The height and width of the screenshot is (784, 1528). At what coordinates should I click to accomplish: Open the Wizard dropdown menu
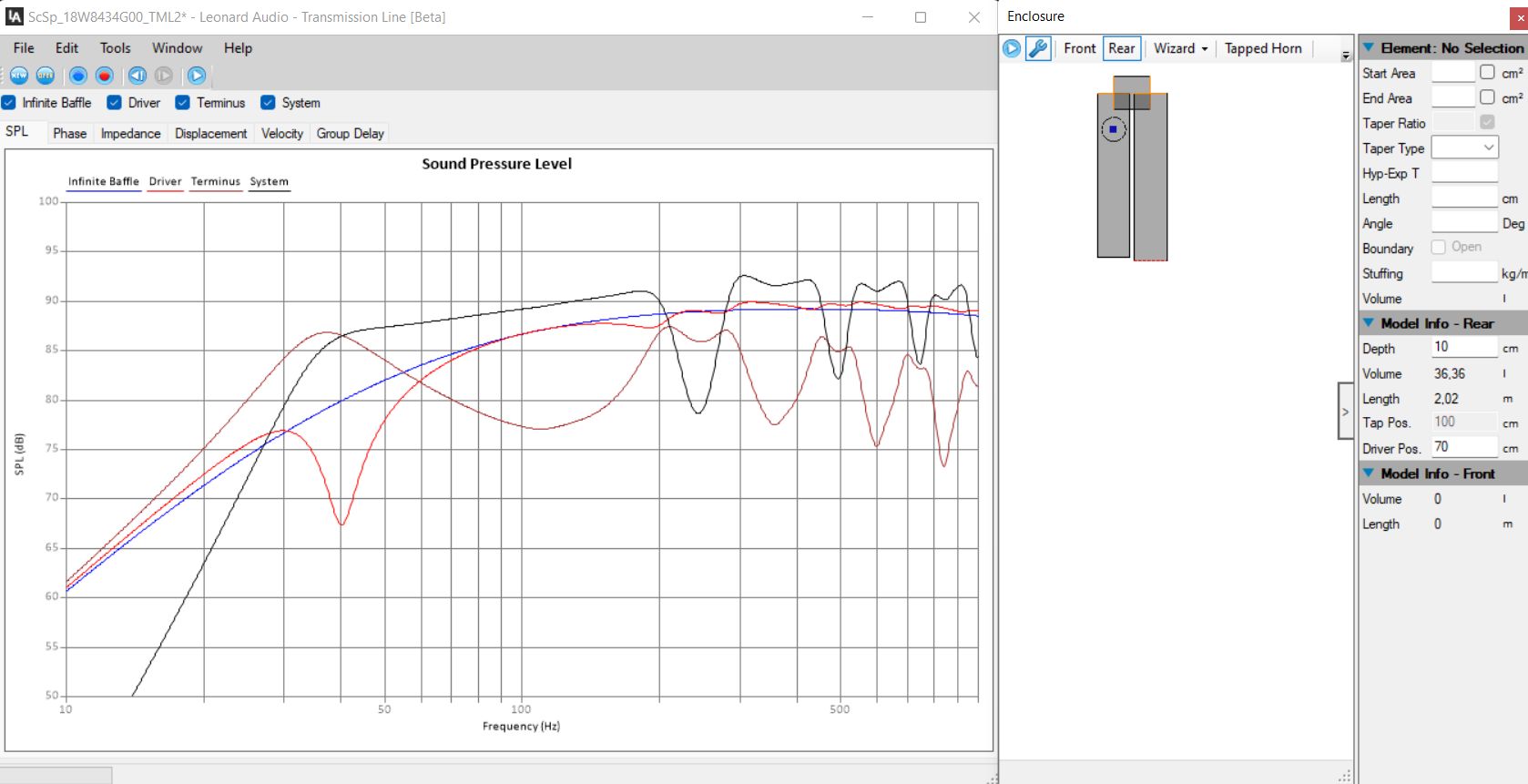(1181, 49)
